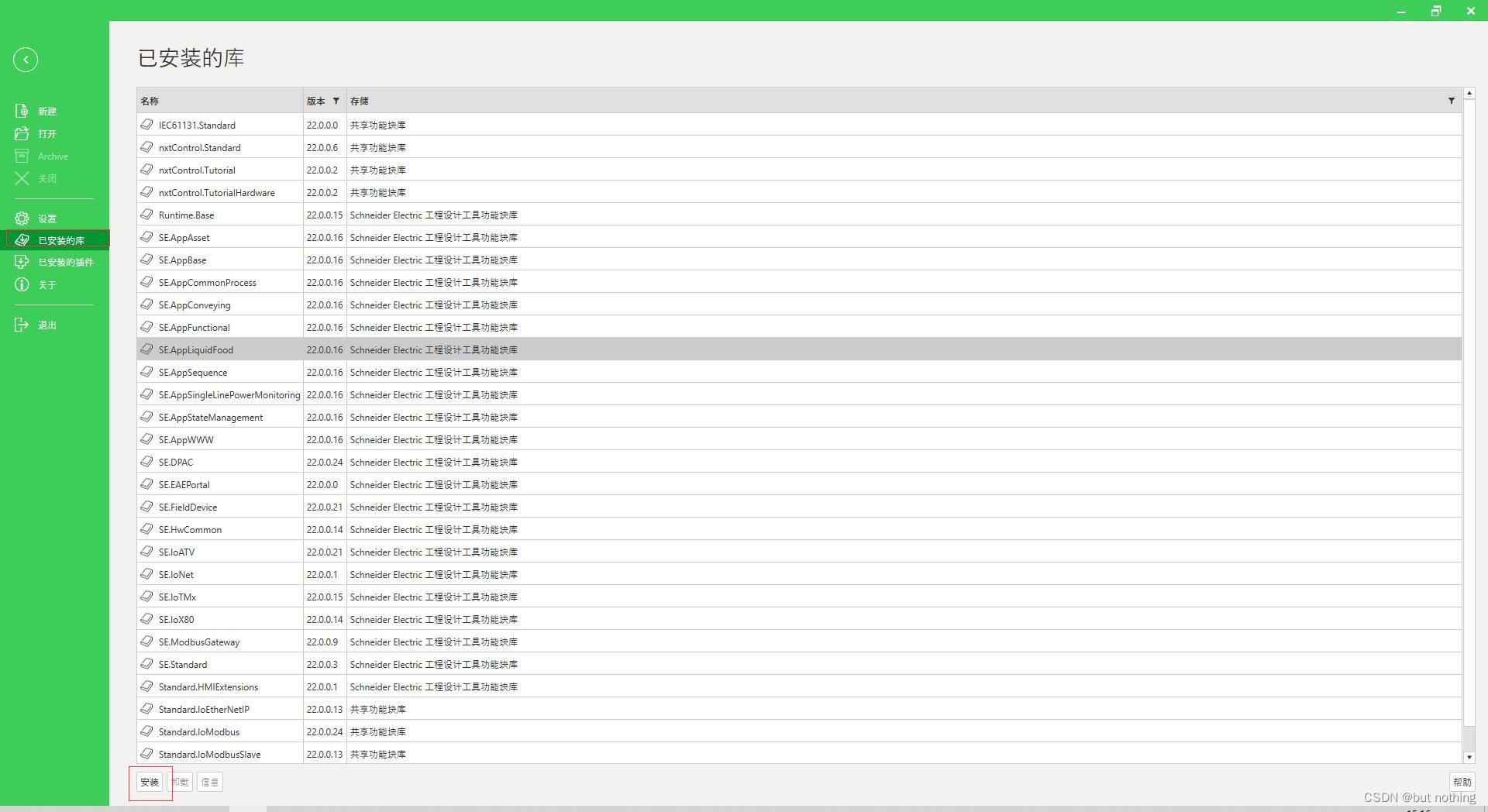Viewport: 1488px width, 812px height.
Task: Click library icon beside Standard.IoModbusSlave
Action: coord(146,753)
